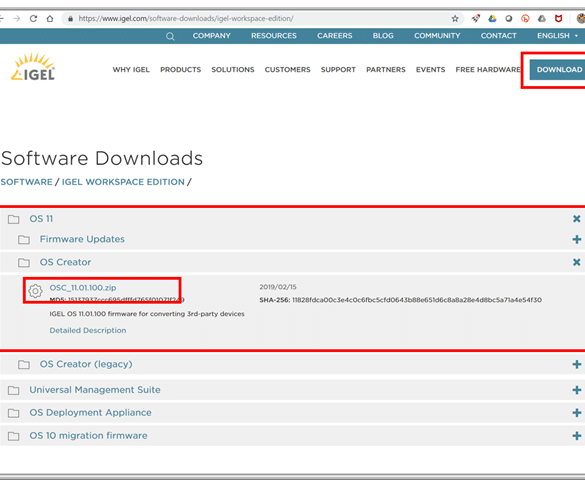
Task: Open the ENGLISH language dropdown
Action: point(557,36)
